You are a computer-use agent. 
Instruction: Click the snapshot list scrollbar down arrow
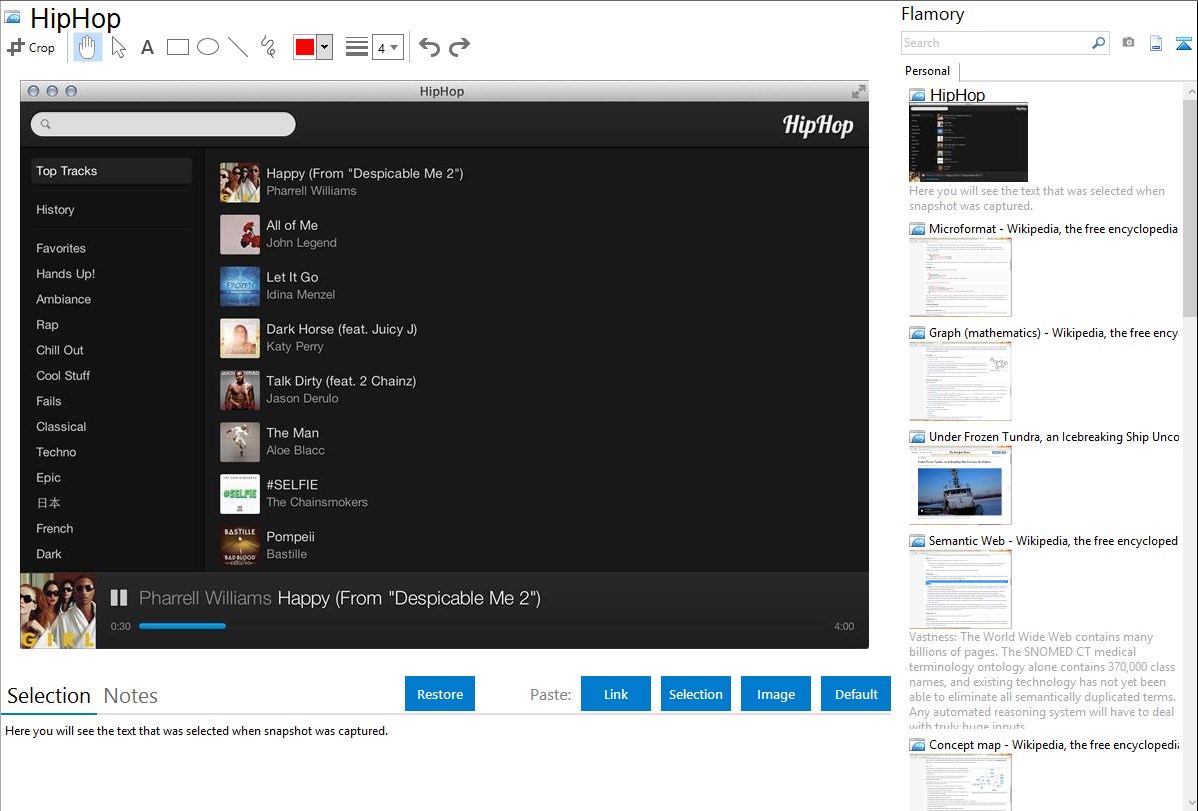click(1190, 803)
